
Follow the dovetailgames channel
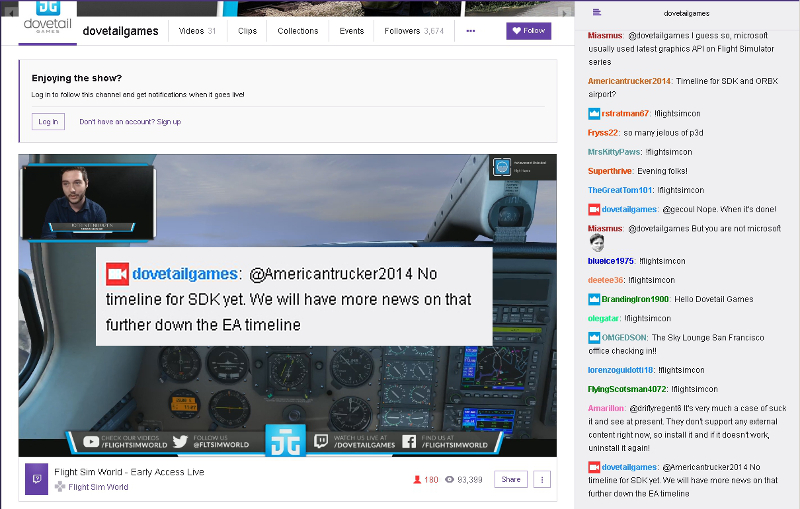[x=529, y=31]
